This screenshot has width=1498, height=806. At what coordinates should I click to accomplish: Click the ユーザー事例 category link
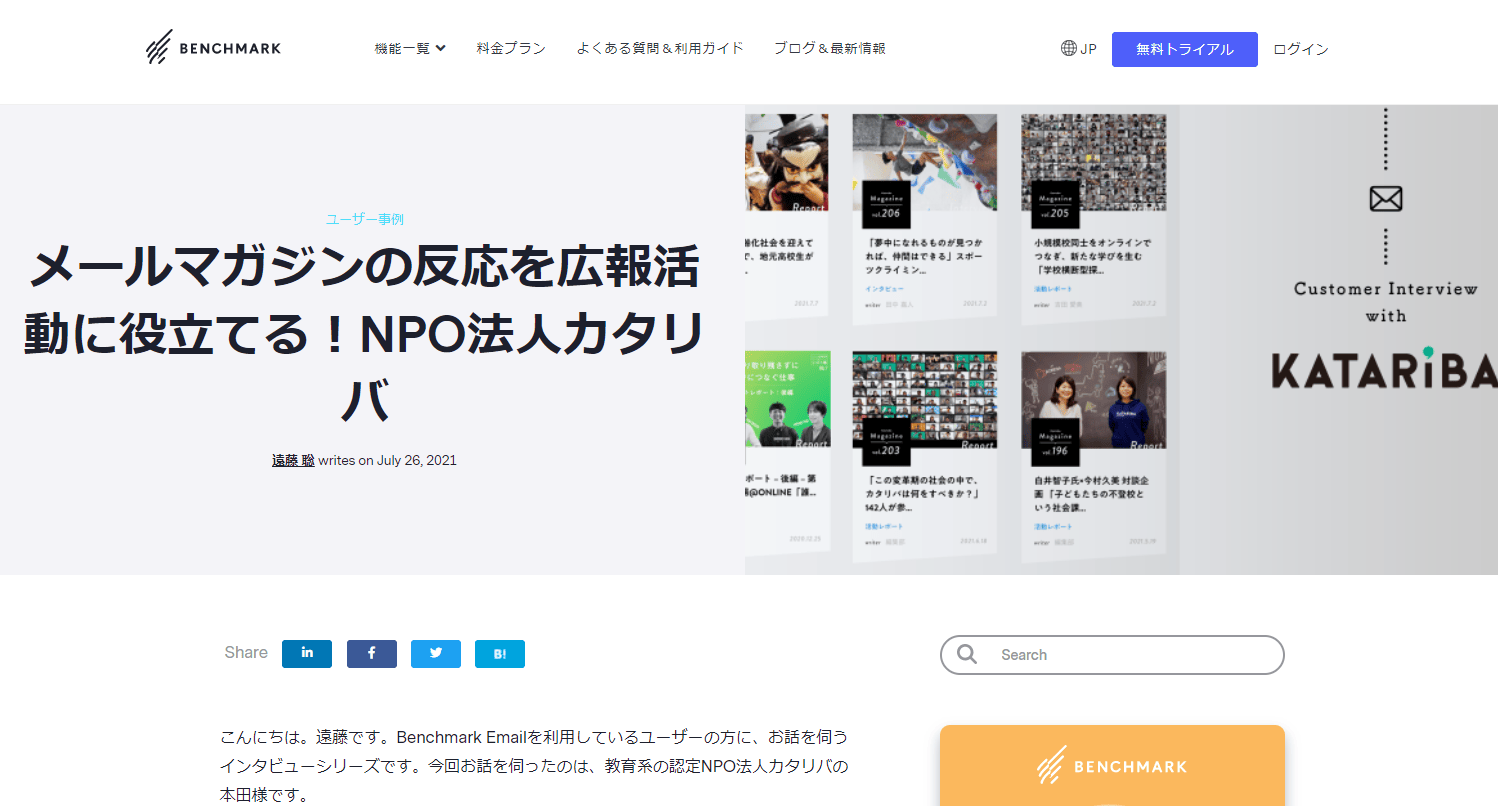365,219
